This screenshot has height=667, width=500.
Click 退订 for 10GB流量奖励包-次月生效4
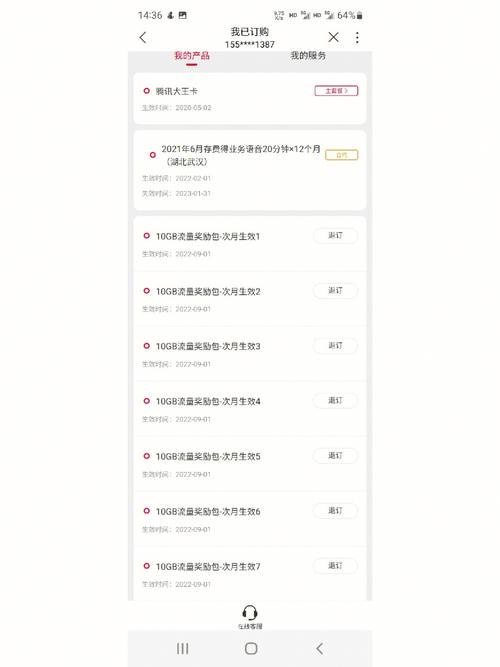335,400
